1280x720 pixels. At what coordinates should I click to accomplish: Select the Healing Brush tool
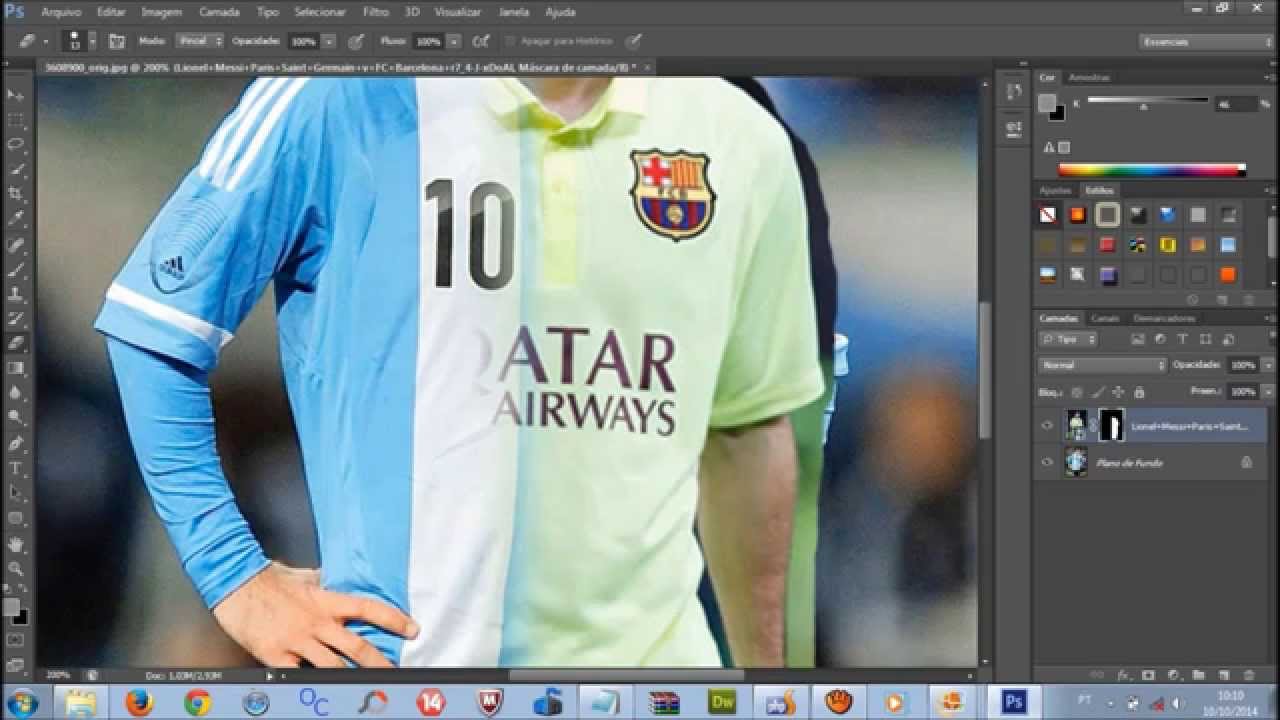(x=16, y=245)
